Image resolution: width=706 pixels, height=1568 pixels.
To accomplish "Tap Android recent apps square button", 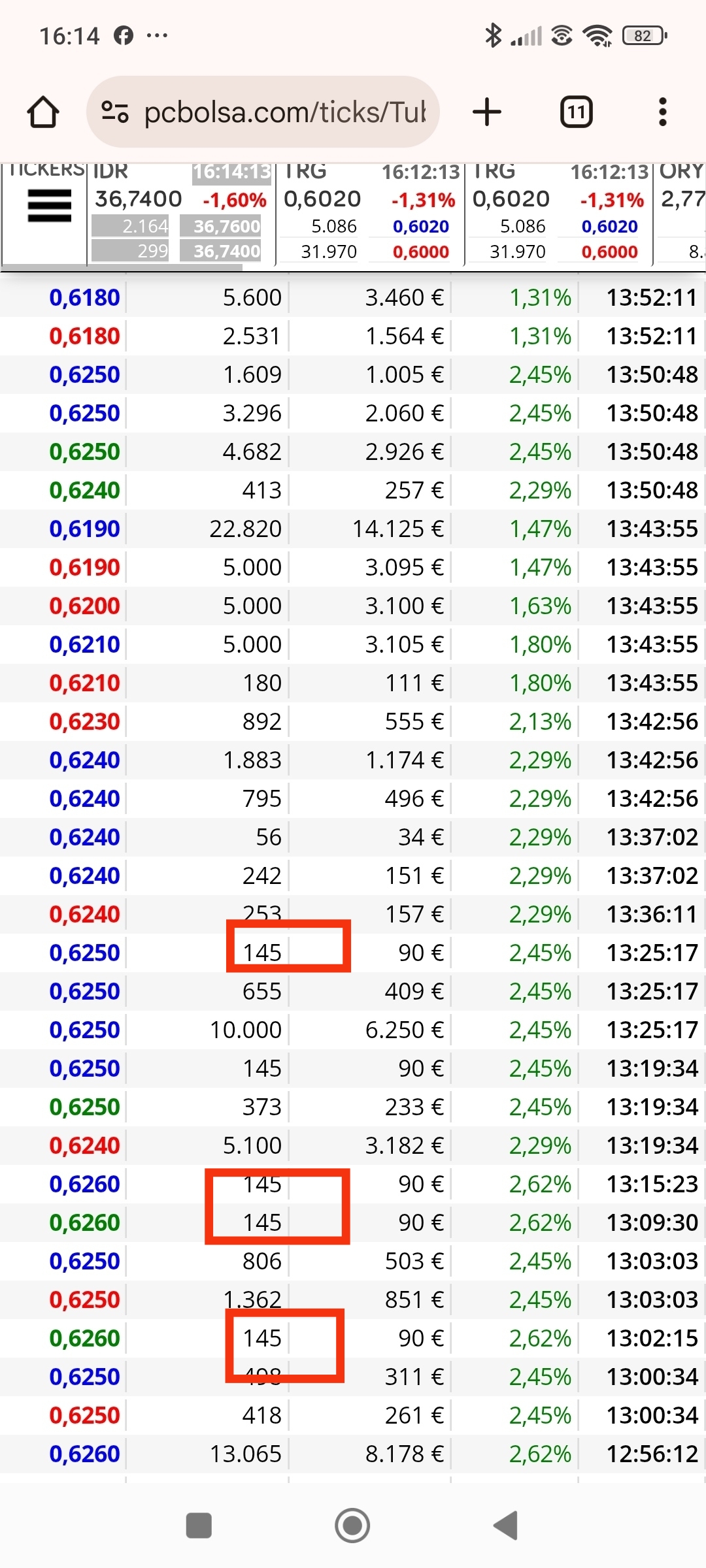I will click(x=199, y=1526).
